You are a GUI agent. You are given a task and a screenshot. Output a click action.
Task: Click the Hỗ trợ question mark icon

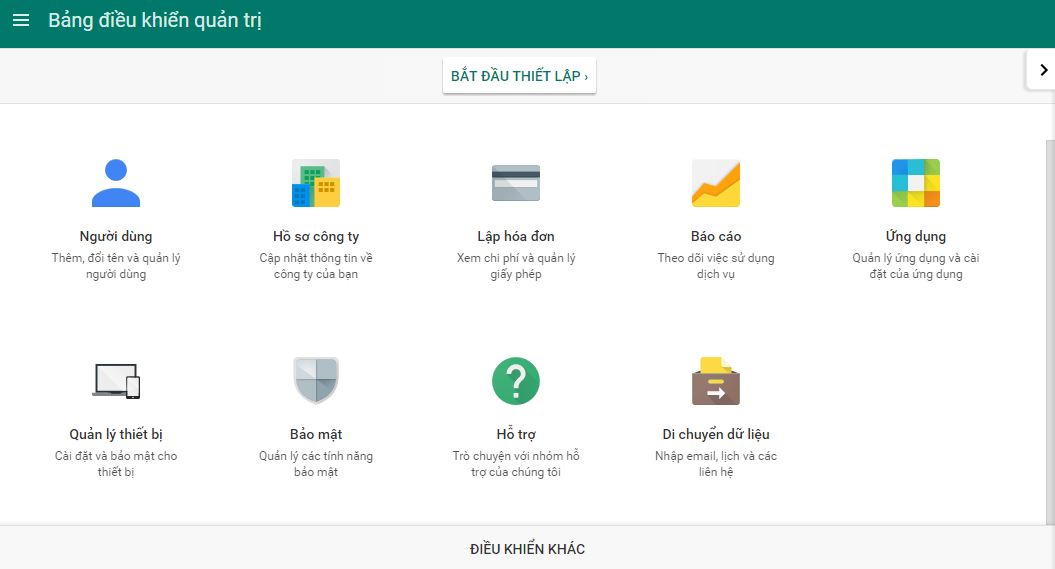(516, 381)
